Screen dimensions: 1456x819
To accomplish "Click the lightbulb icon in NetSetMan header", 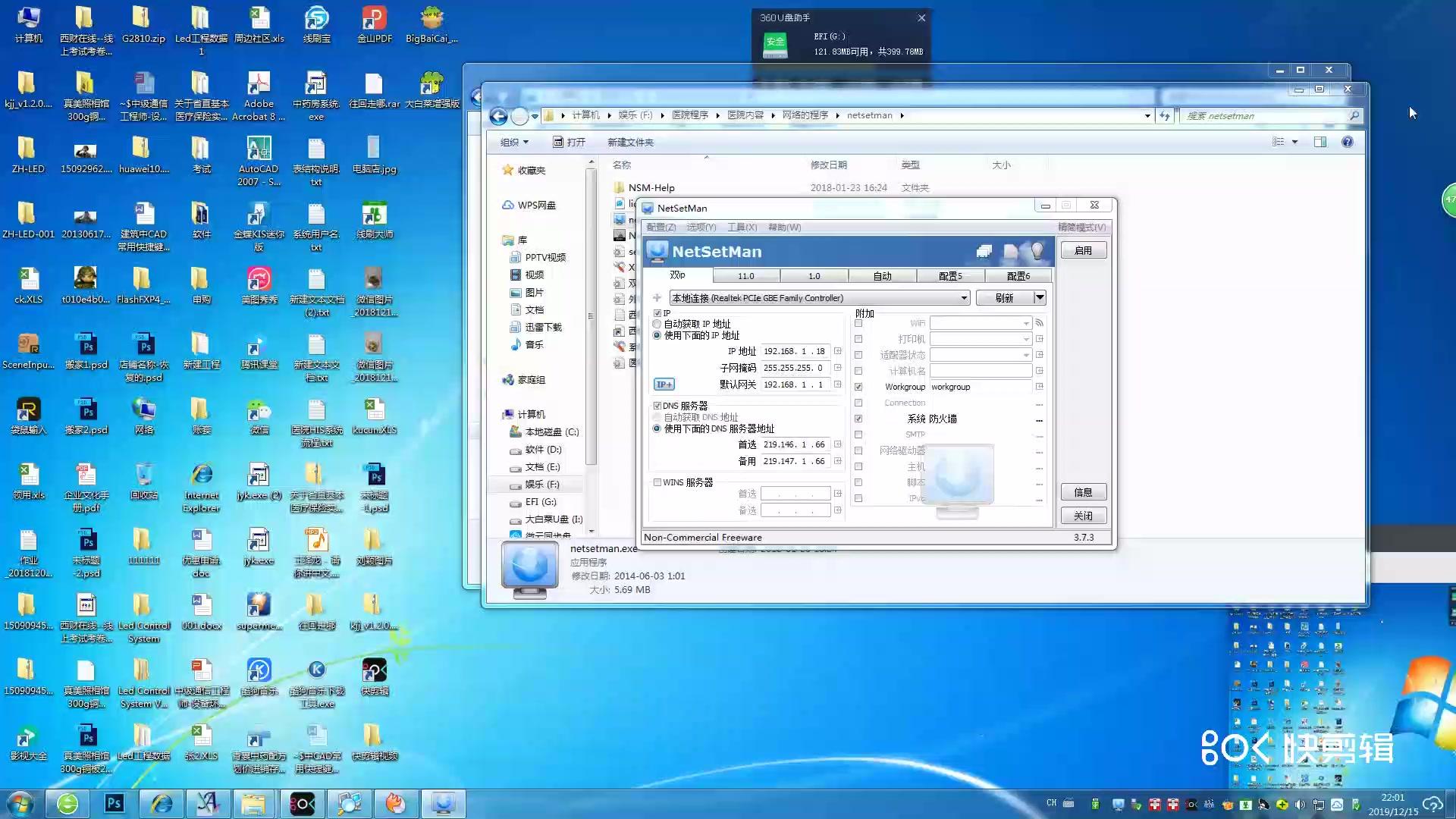I will (x=1037, y=250).
